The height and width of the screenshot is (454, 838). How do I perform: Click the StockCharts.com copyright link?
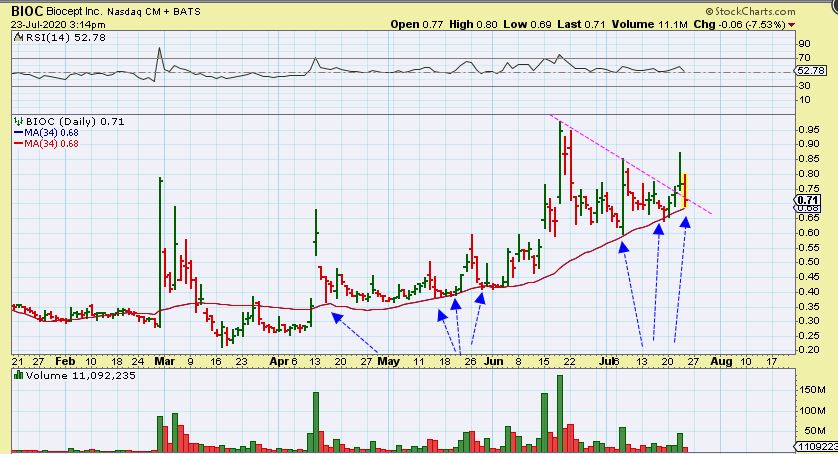coord(750,11)
